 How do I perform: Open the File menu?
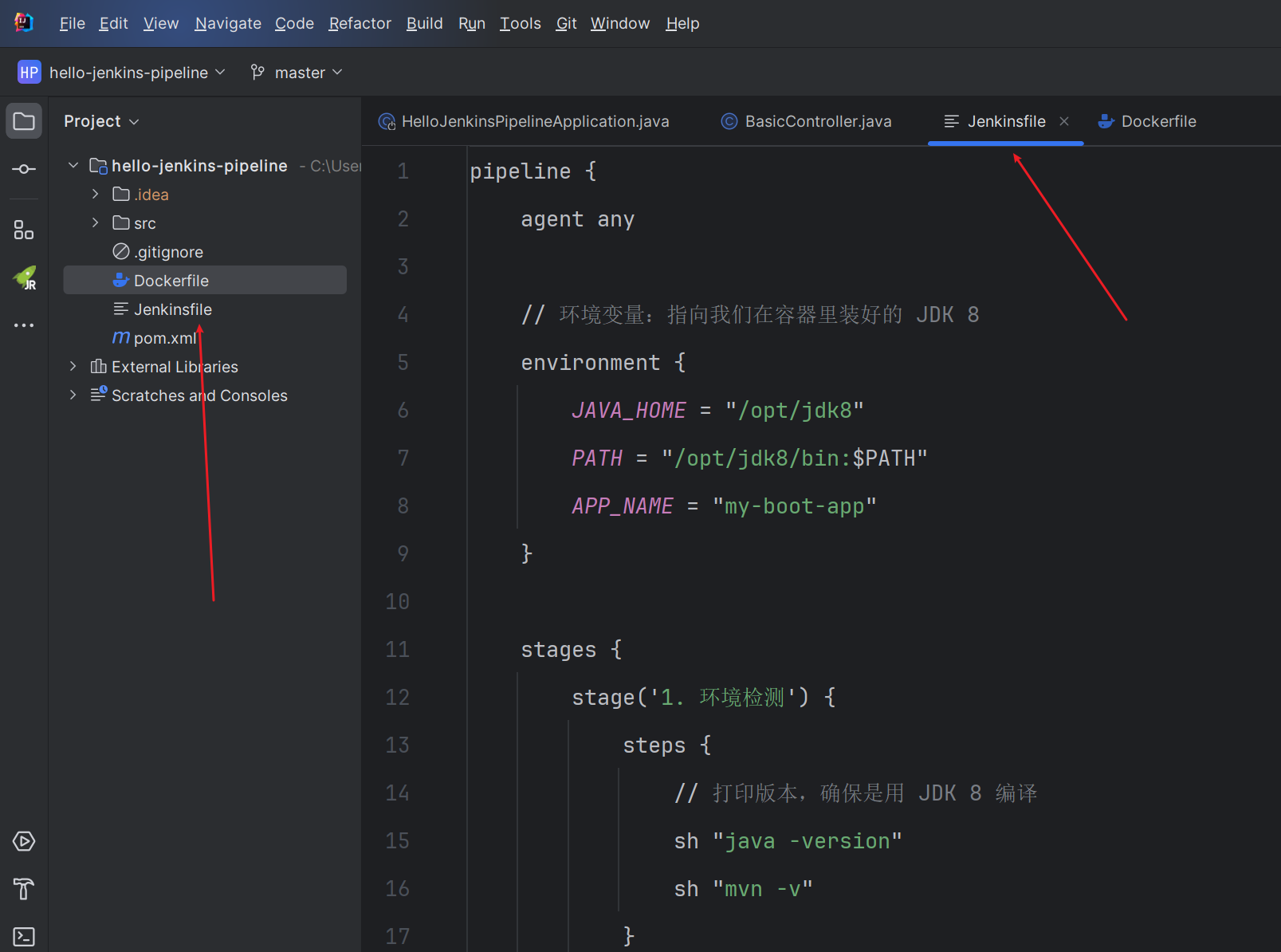[72, 24]
